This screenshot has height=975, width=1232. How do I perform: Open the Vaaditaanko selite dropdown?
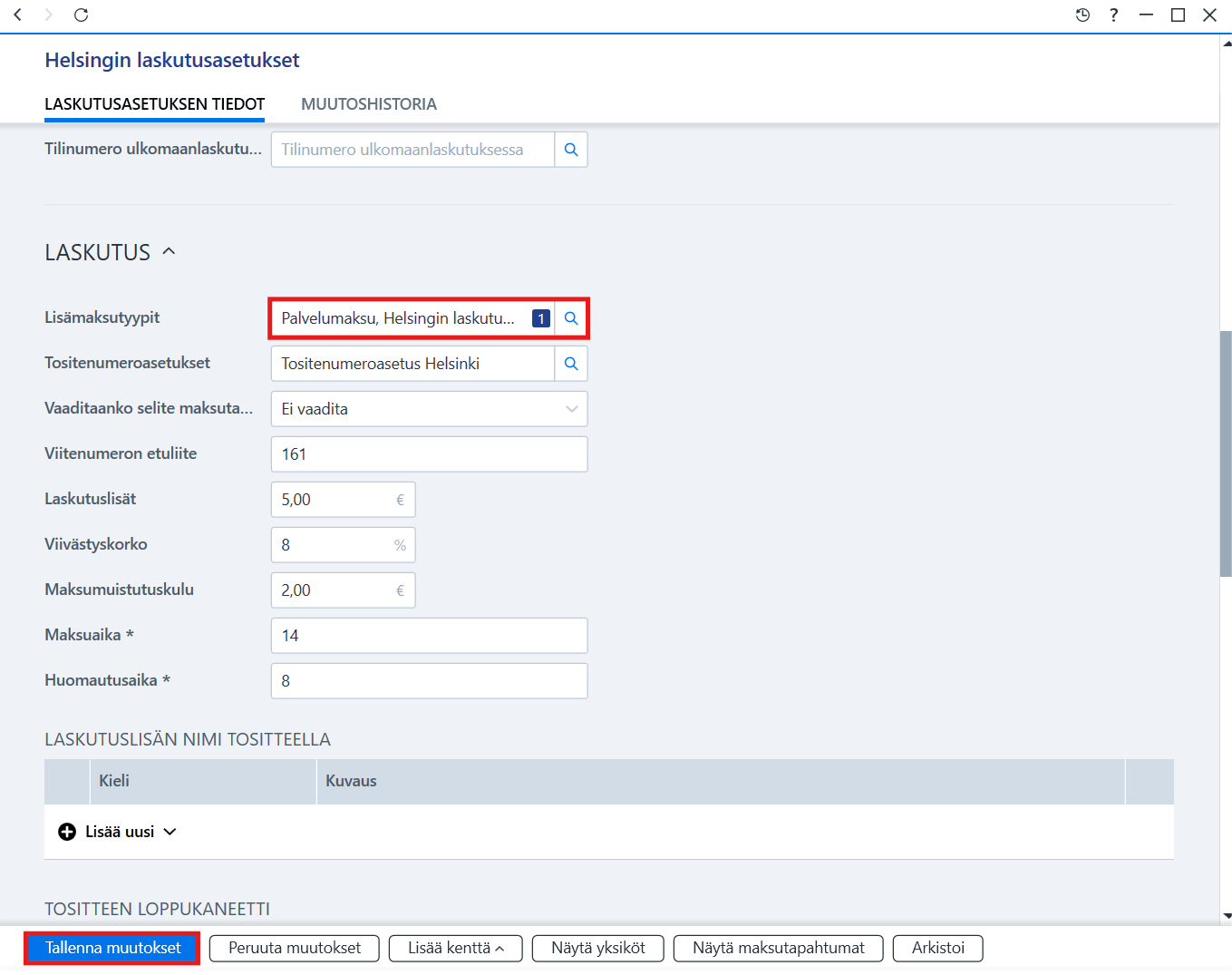429,409
